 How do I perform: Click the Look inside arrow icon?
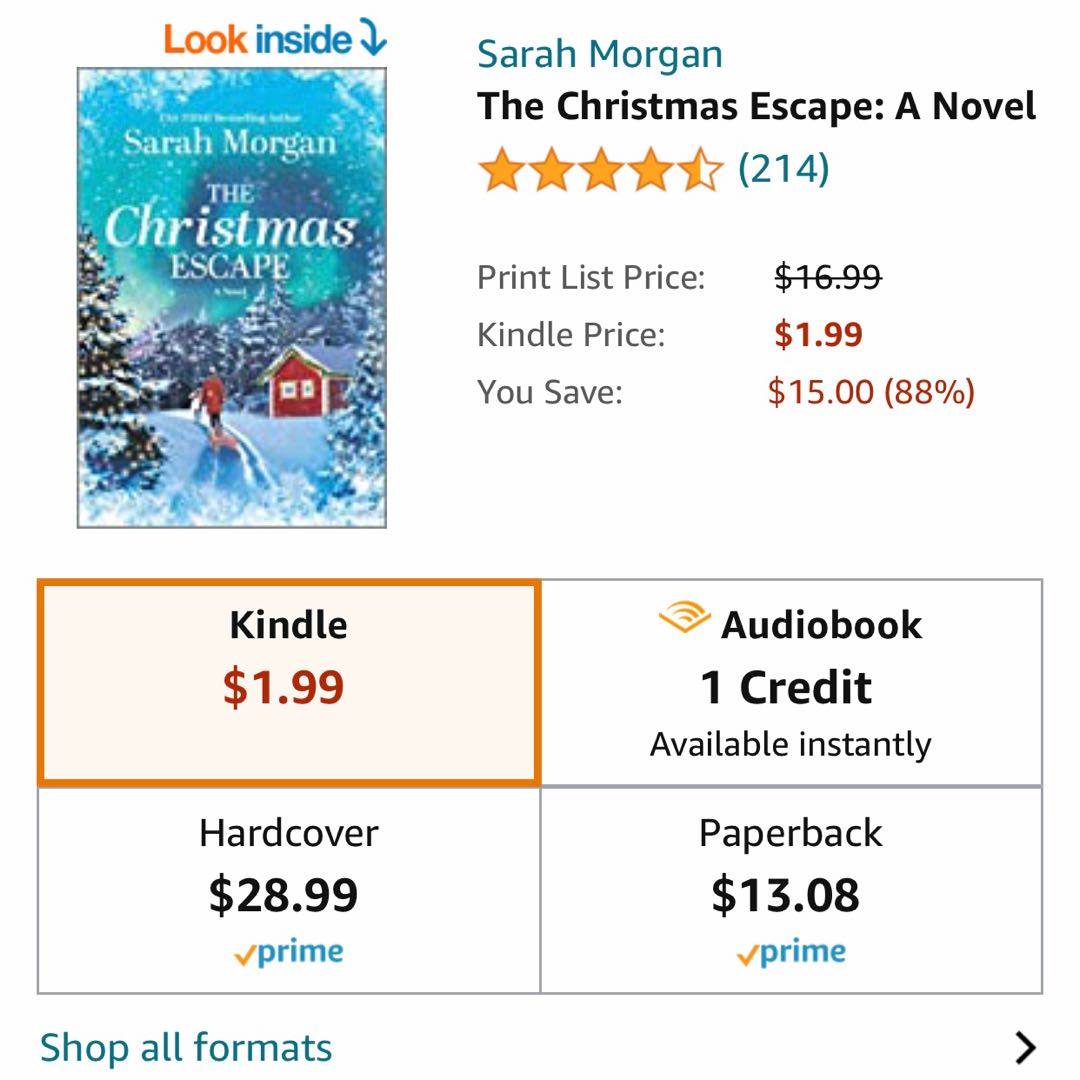pos(372,39)
